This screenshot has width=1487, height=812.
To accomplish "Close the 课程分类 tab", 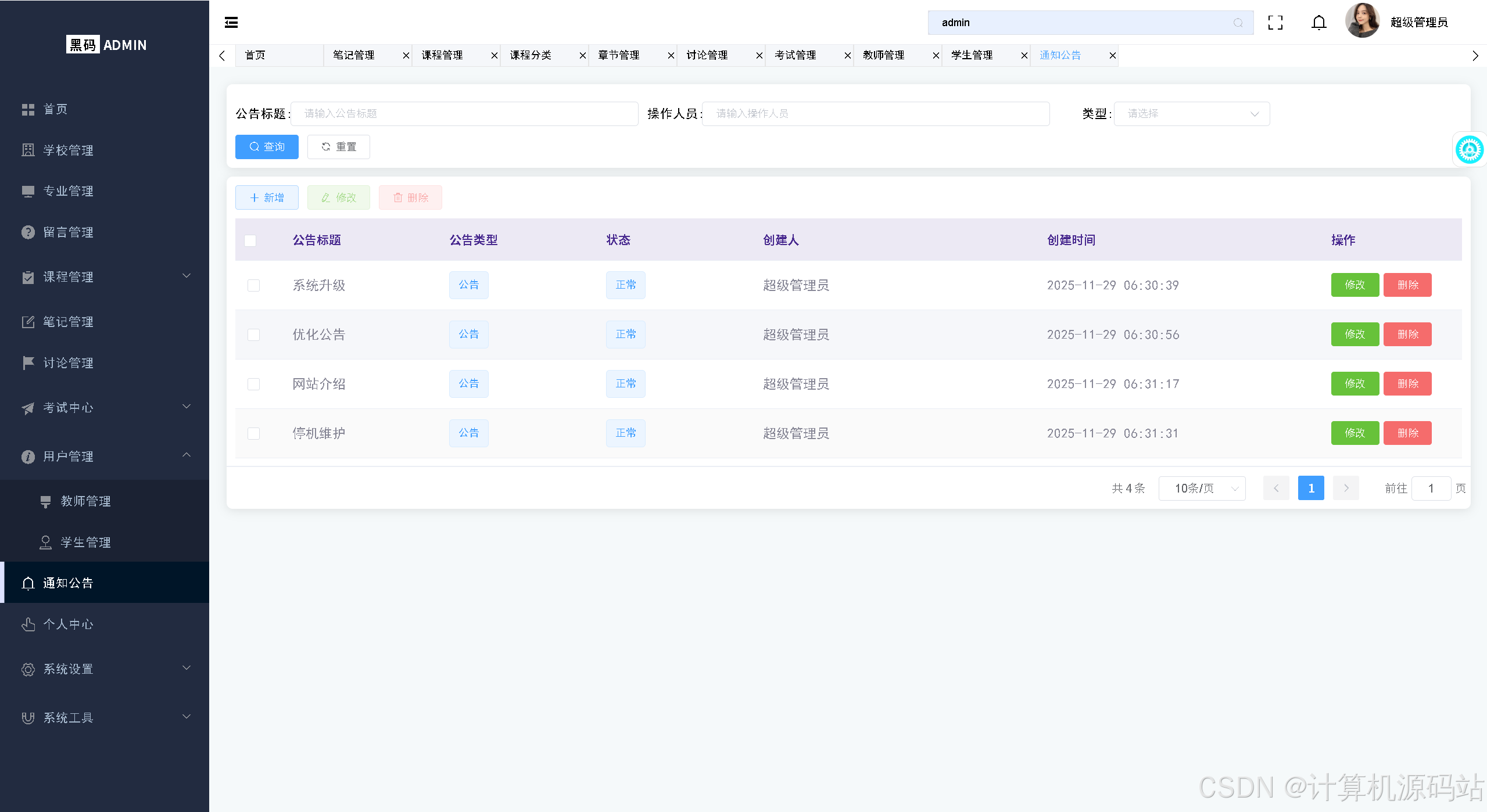I will pos(582,56).
